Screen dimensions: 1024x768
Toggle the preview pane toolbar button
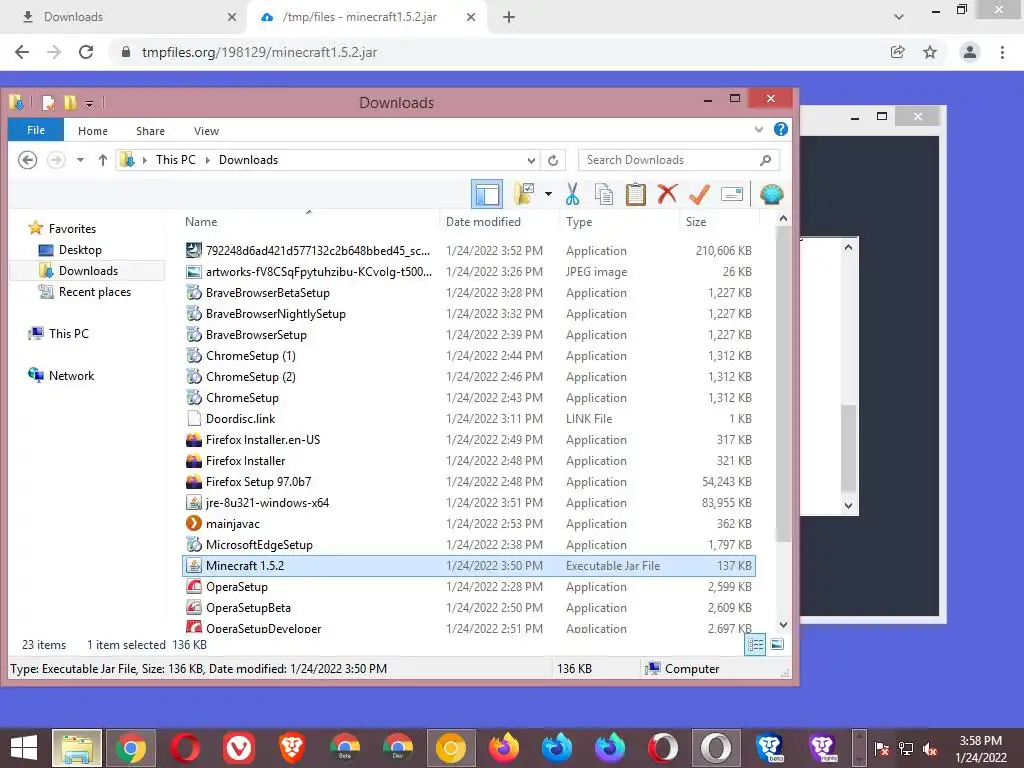click(487, 194)
